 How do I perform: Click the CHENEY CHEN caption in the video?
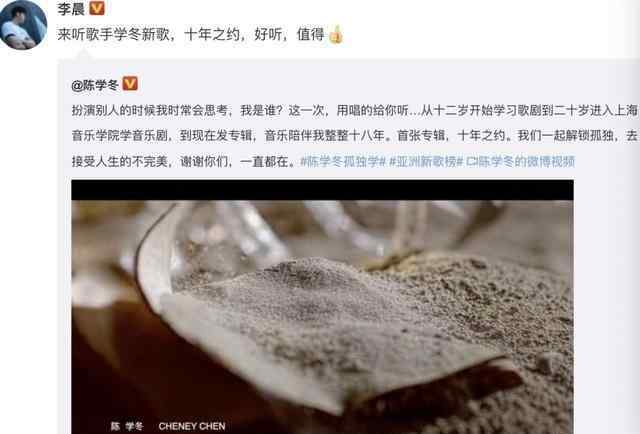click(192, 426)
